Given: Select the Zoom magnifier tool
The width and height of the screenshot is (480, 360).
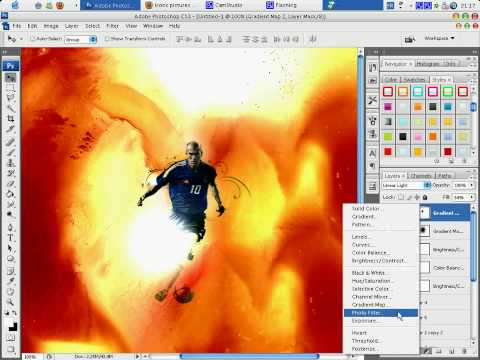Looking at the screenshot, I should pos(11,302).
